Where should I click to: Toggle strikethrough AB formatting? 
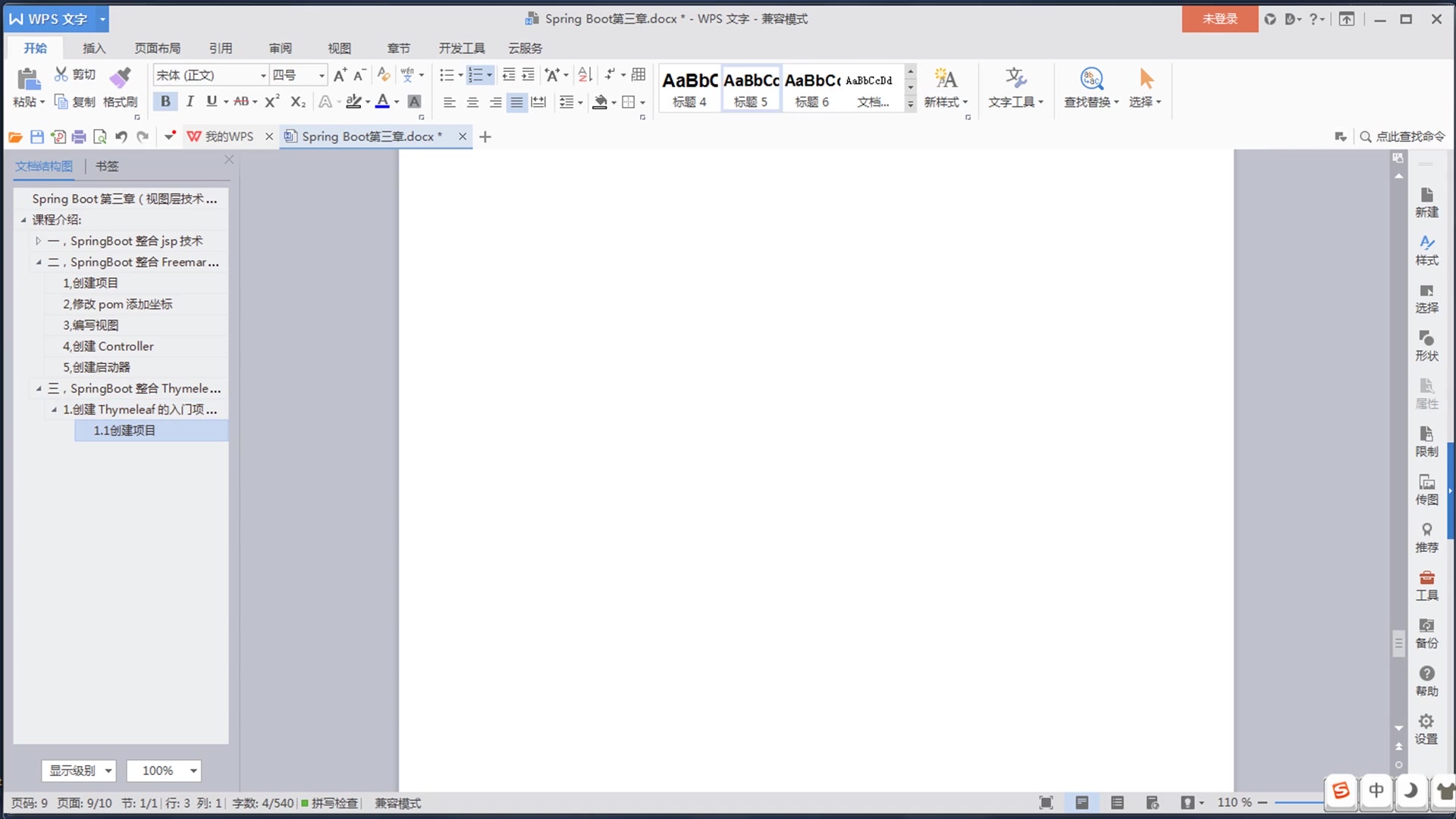(x=241, y=102)
